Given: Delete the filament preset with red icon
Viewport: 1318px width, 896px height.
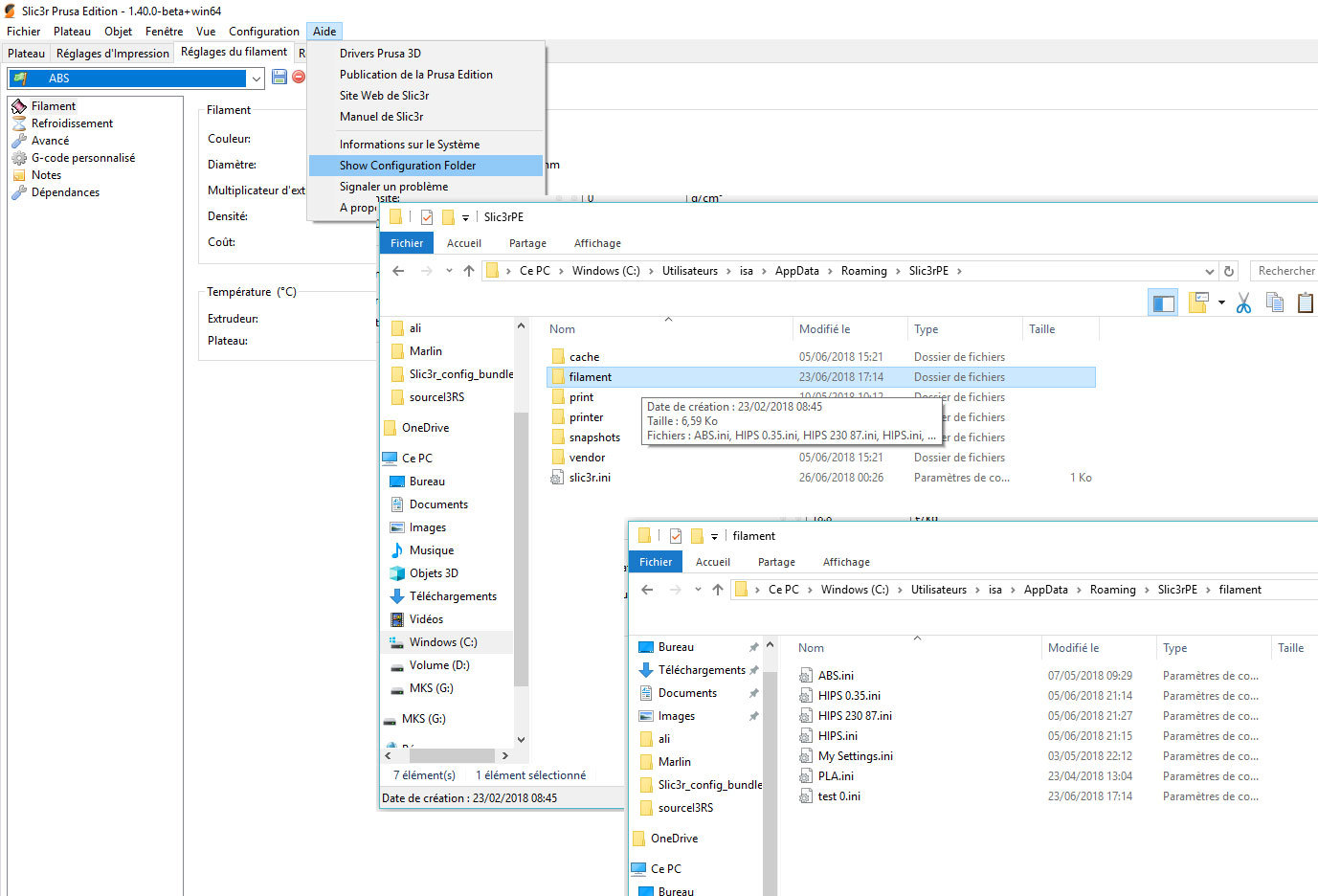Looking at the screenshot, I should 299,78.
